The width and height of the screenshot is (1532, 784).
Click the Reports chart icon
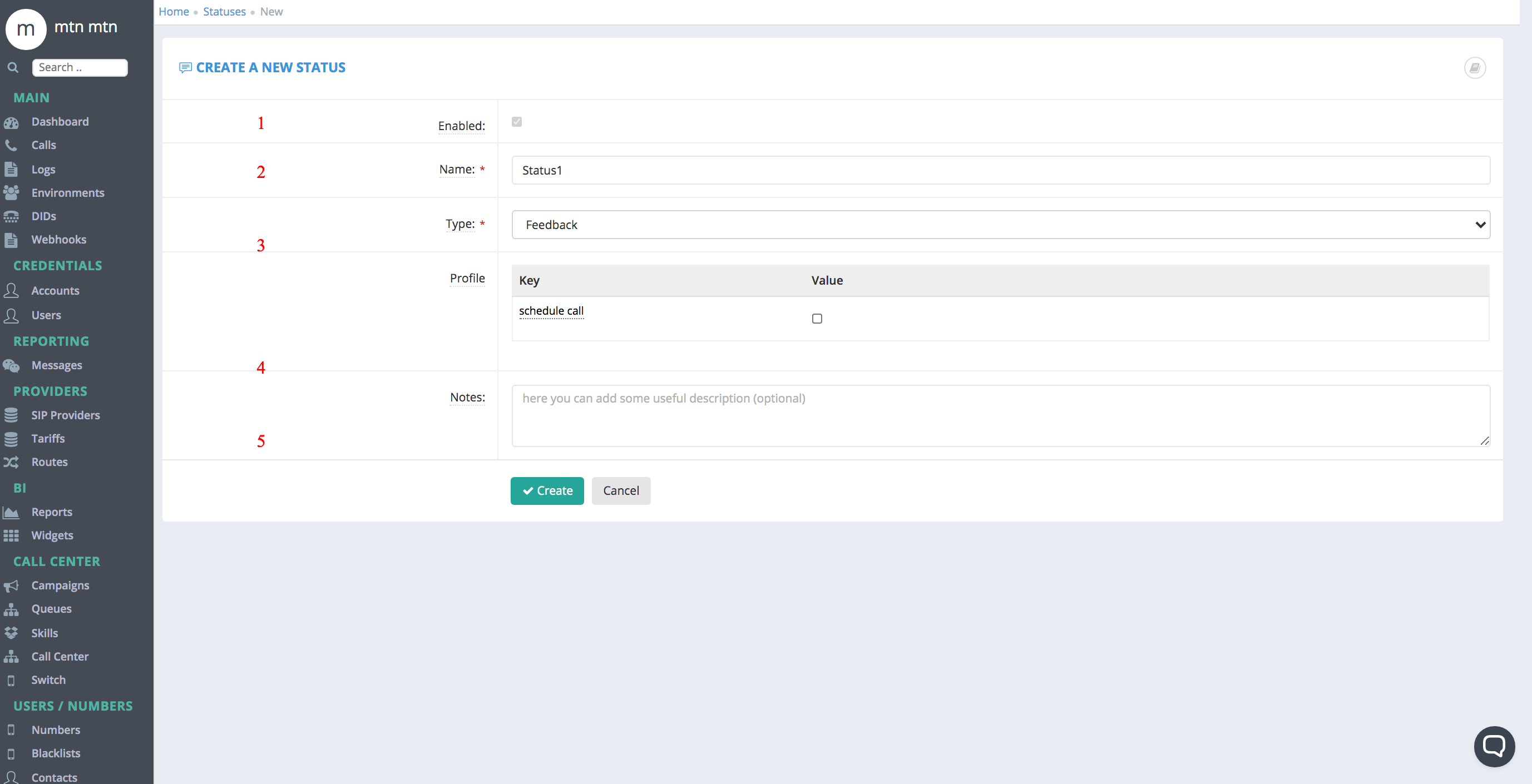point(11,512)
